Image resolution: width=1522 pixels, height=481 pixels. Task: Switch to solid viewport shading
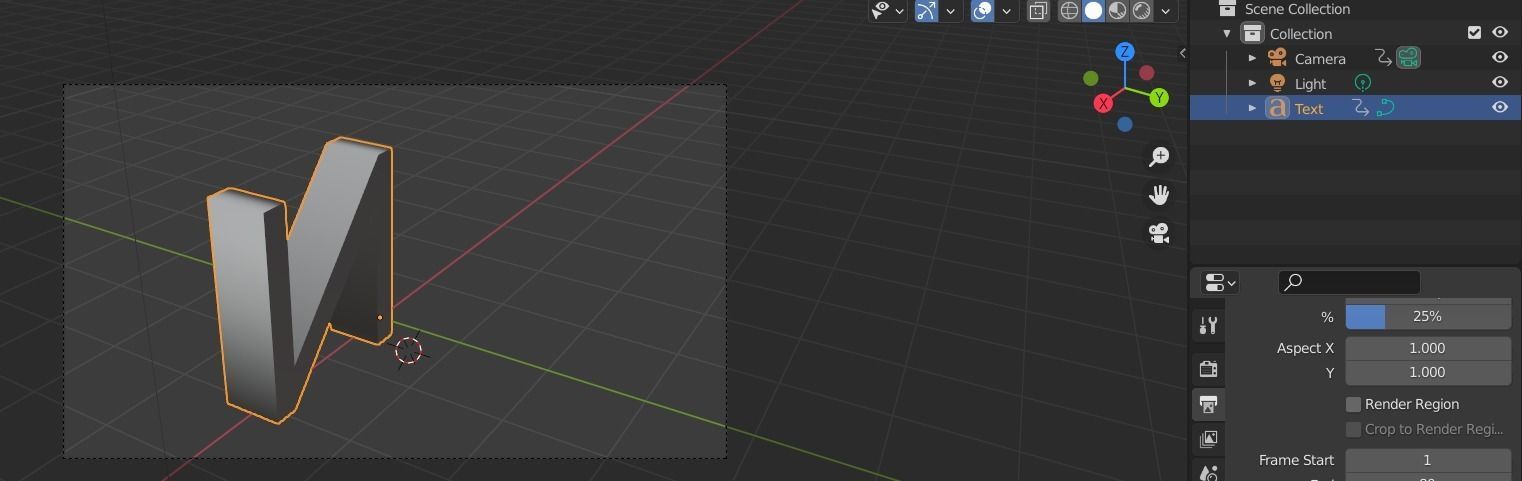point(1093,10)
